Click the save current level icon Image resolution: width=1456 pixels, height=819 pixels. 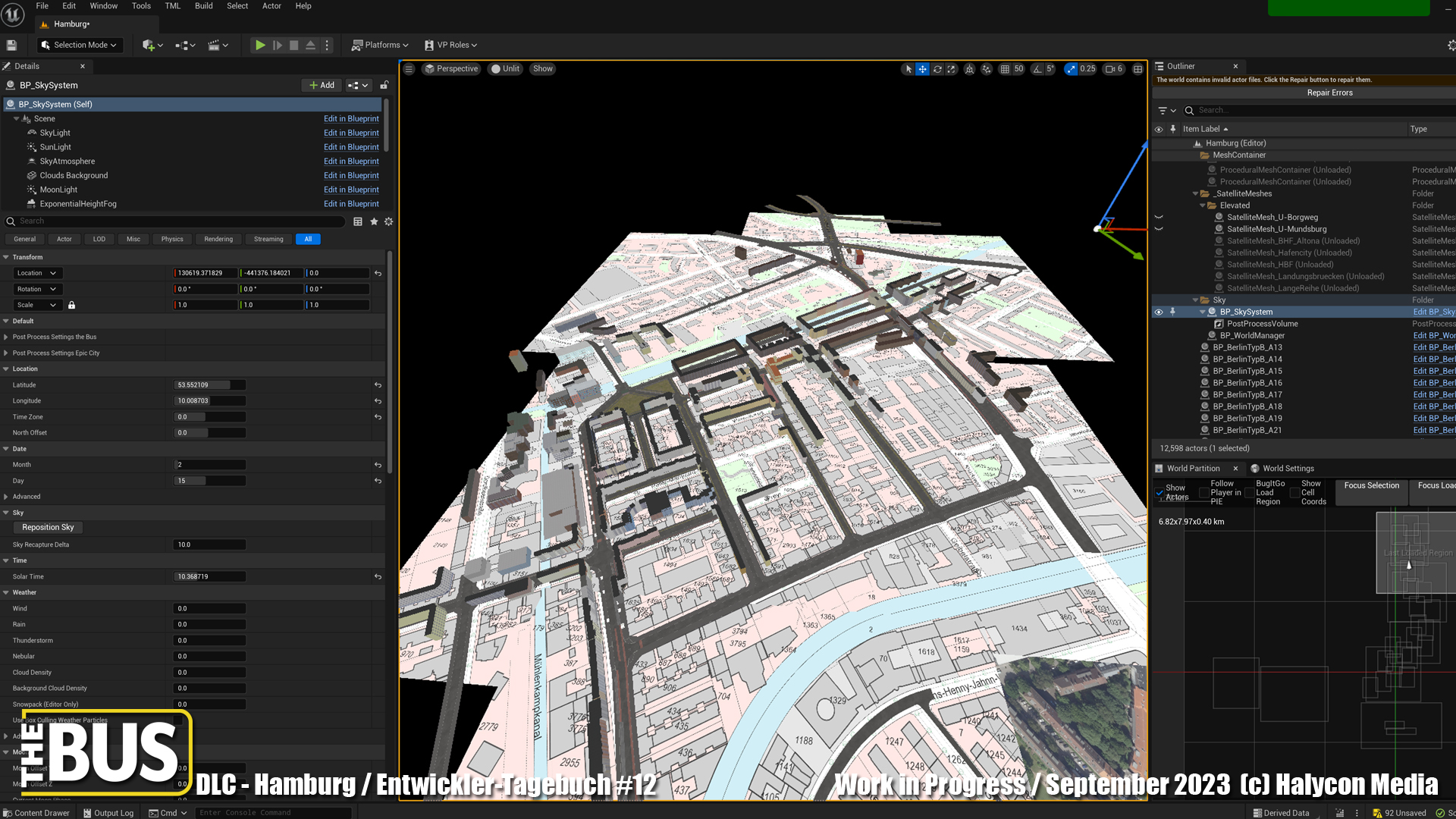pyautogui.click(x=11, y=45)
